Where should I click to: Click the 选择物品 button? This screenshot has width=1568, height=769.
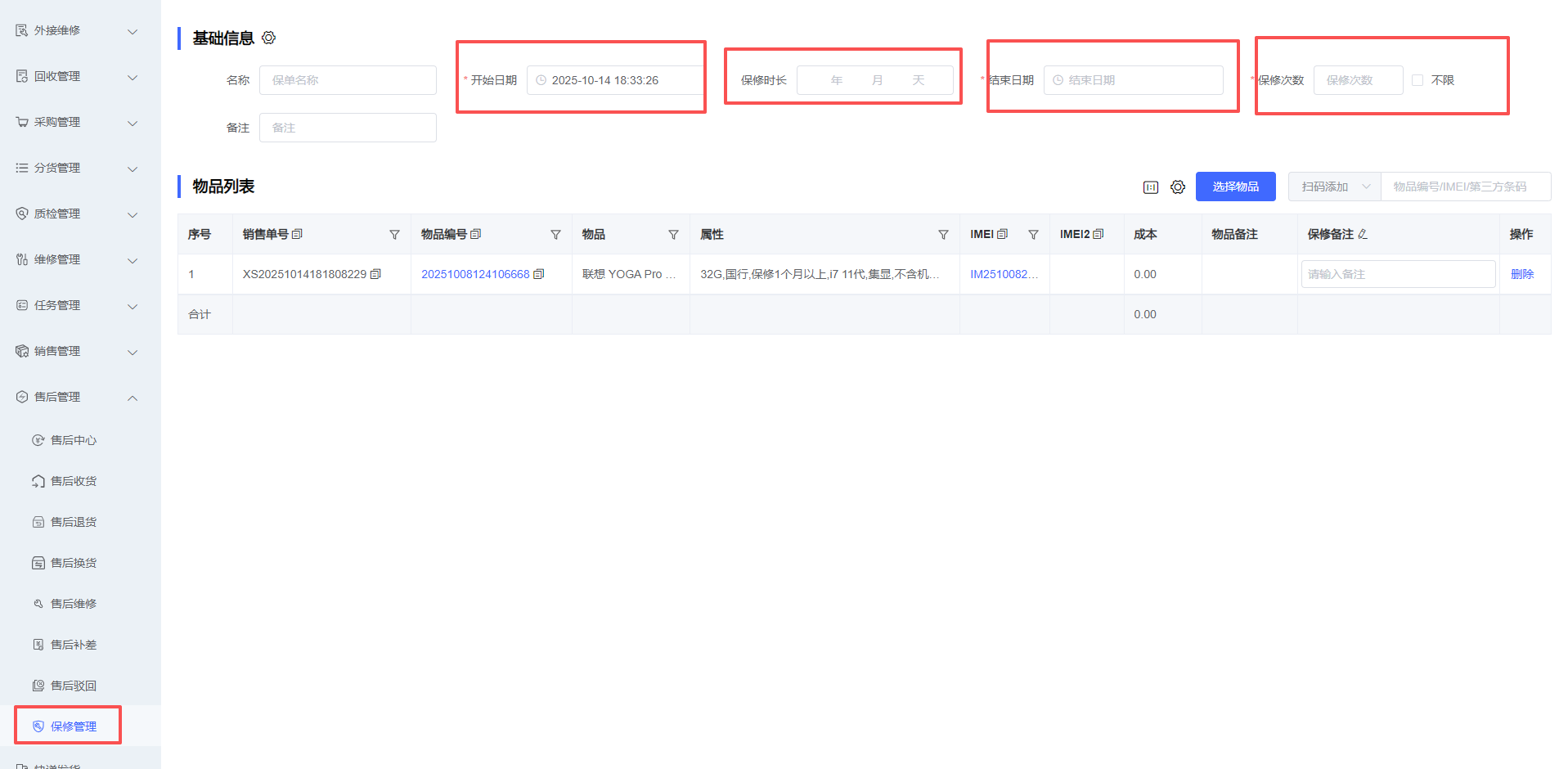(1234, 187)
